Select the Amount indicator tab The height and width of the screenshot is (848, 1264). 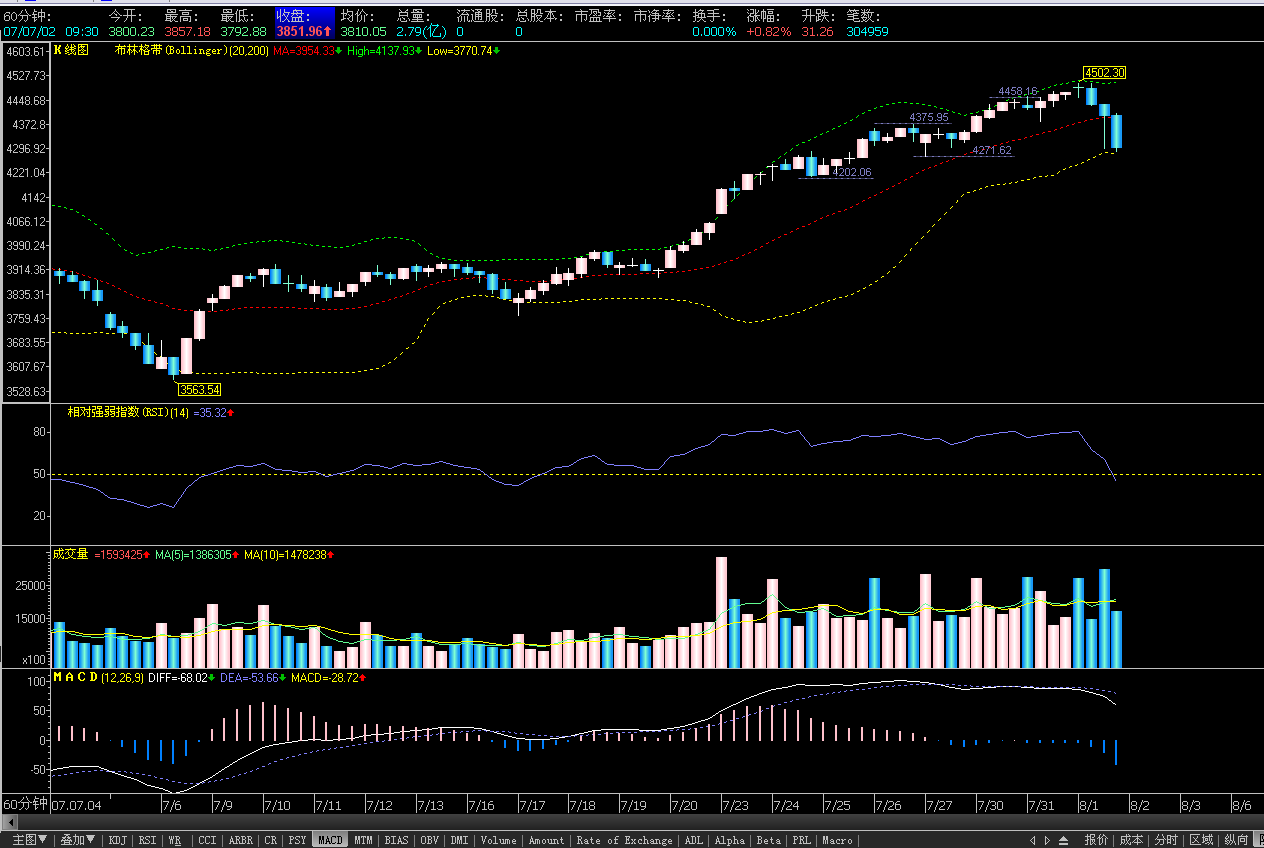546,841
